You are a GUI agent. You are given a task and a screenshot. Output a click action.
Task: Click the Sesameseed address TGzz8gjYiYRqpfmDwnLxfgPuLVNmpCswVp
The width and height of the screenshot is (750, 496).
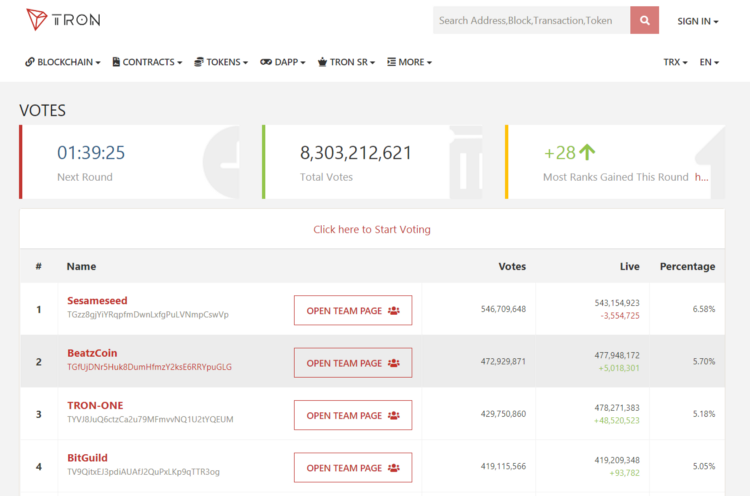click(x=148, y=315)
